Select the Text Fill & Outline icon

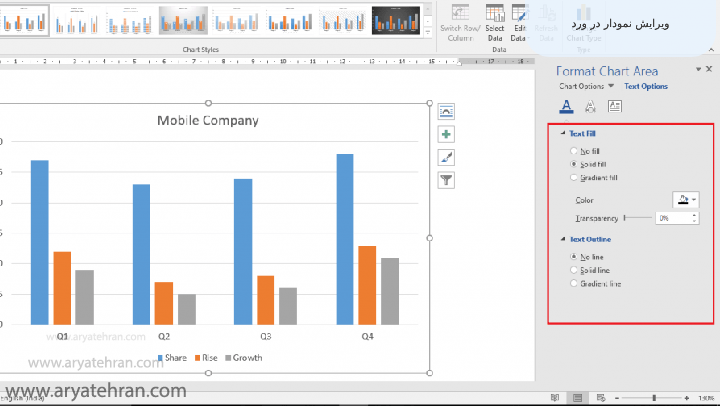(x=566, y=106)
